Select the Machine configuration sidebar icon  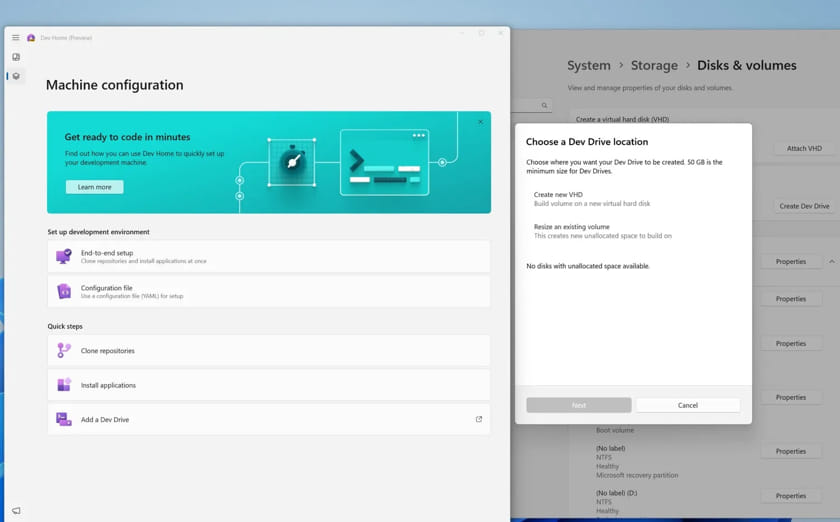click(x=16, y=76)
